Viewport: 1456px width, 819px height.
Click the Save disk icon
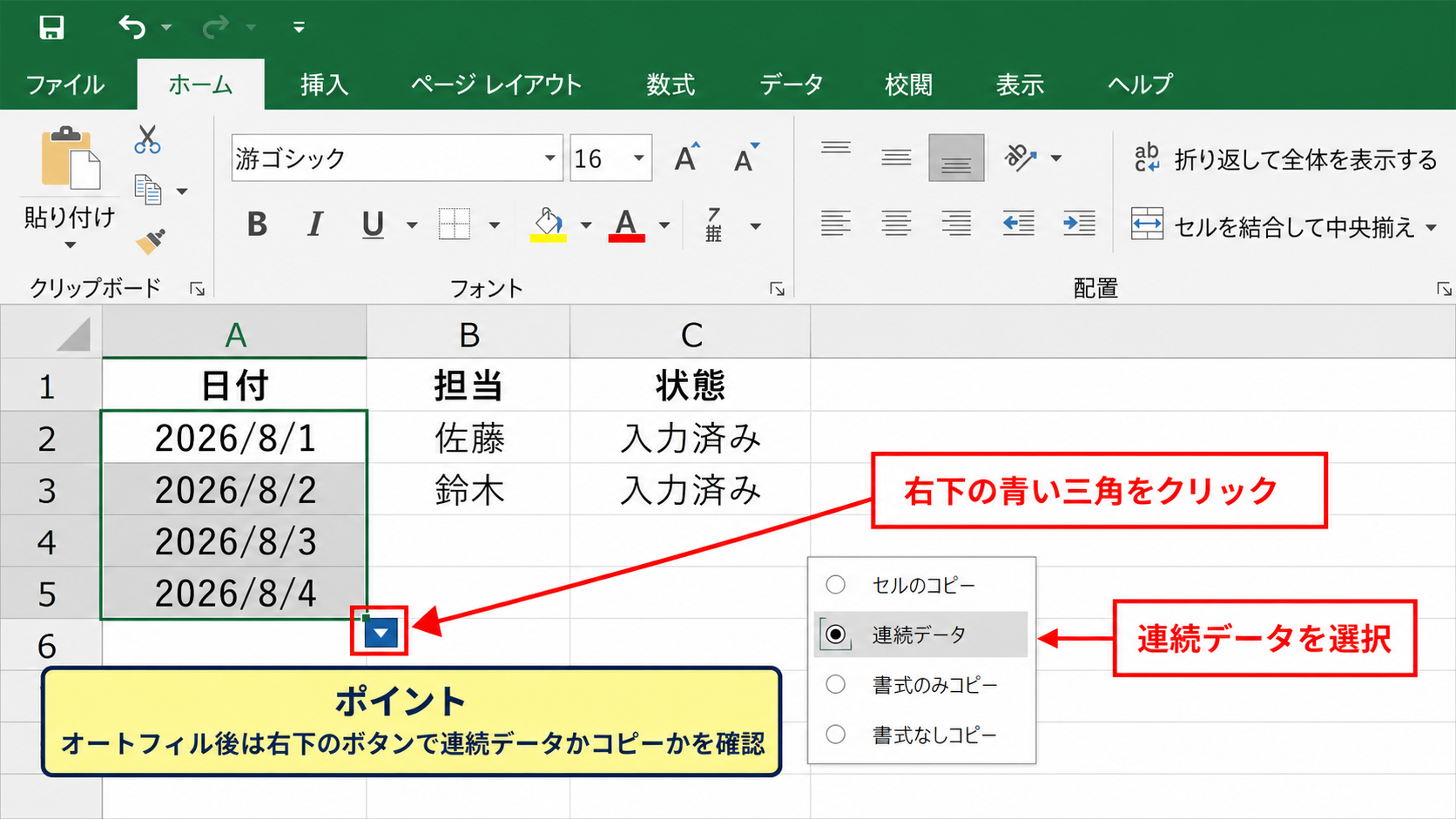point(51,27)
